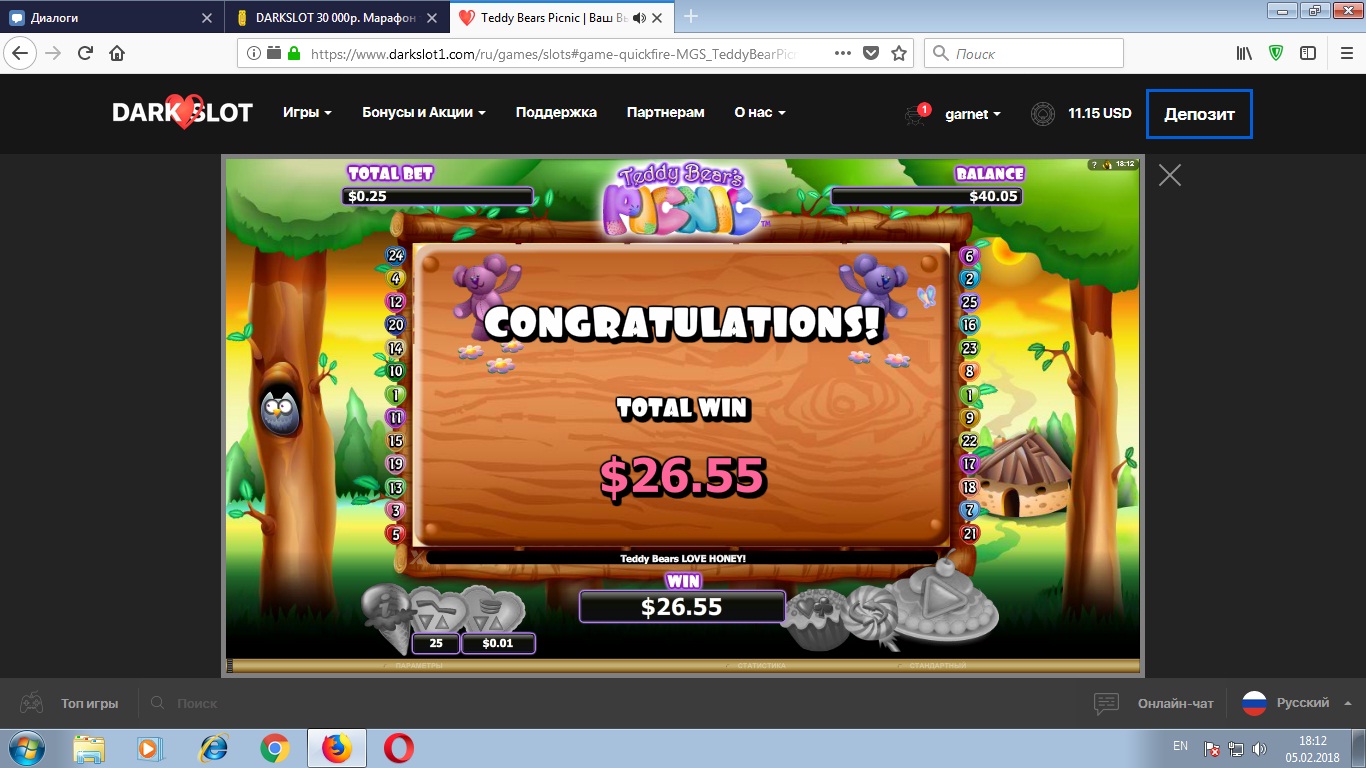Open Opera from the taskbar
Image resolution: width=1366 pixels, height=768 pixels.
(398, 748)
